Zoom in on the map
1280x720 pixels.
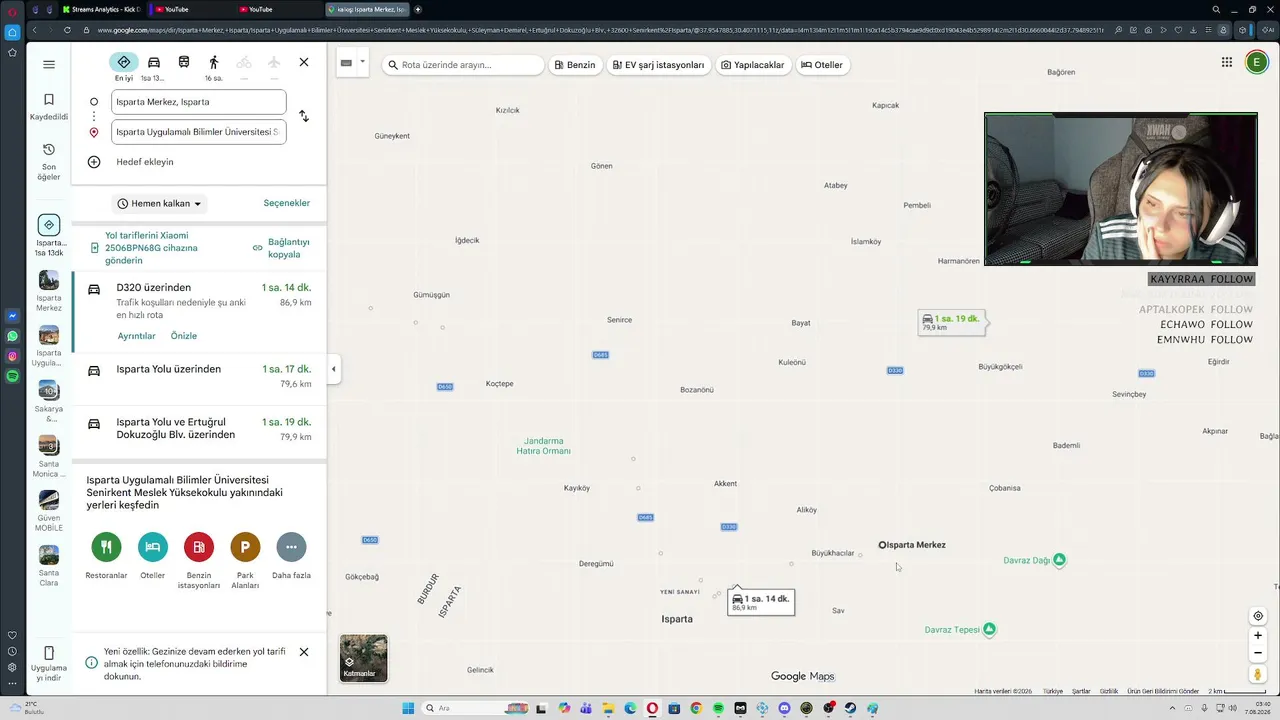point(1258,636)
